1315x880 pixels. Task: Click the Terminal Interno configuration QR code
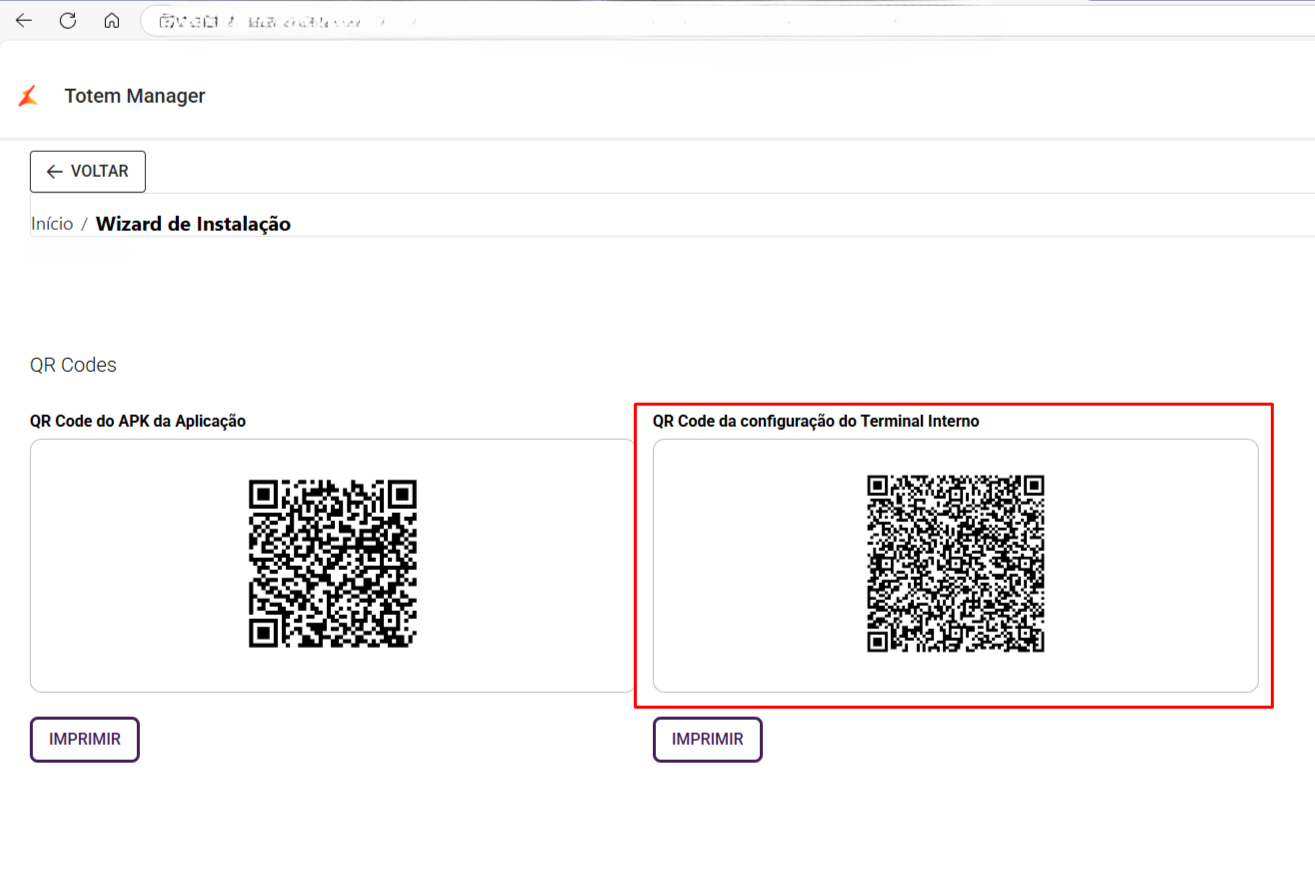pyautogui.click(x=956, y=564)
